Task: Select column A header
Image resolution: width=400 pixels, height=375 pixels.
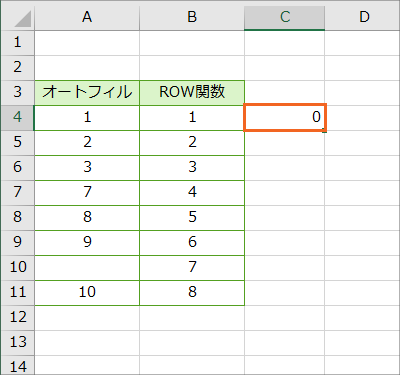Action: coord(87,17)
